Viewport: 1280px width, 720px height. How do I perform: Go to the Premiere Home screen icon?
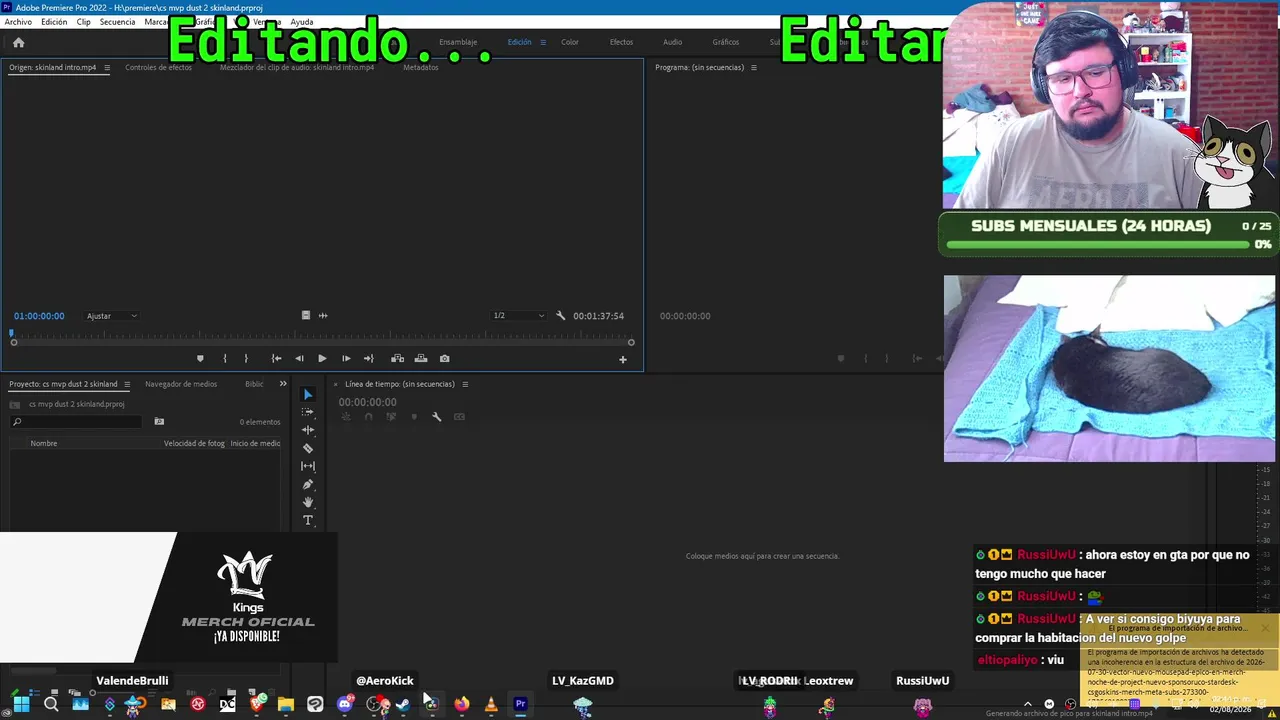18,42
